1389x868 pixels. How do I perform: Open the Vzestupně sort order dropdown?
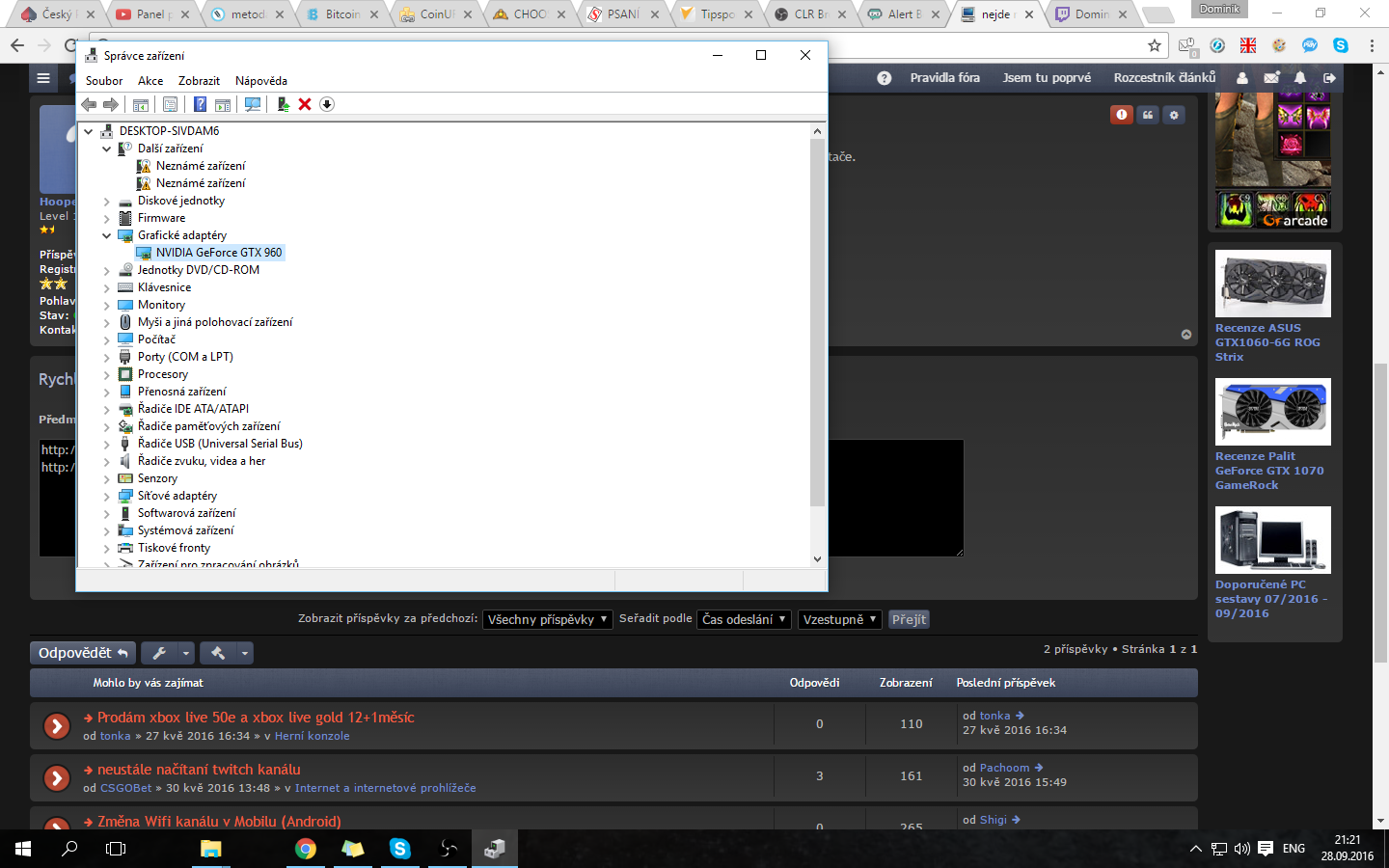point(839,619)
